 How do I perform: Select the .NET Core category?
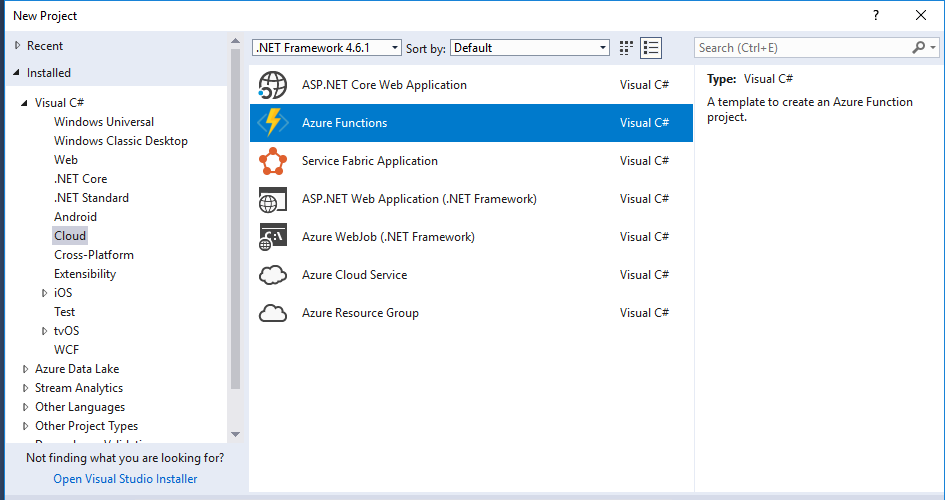coord(80,179)
